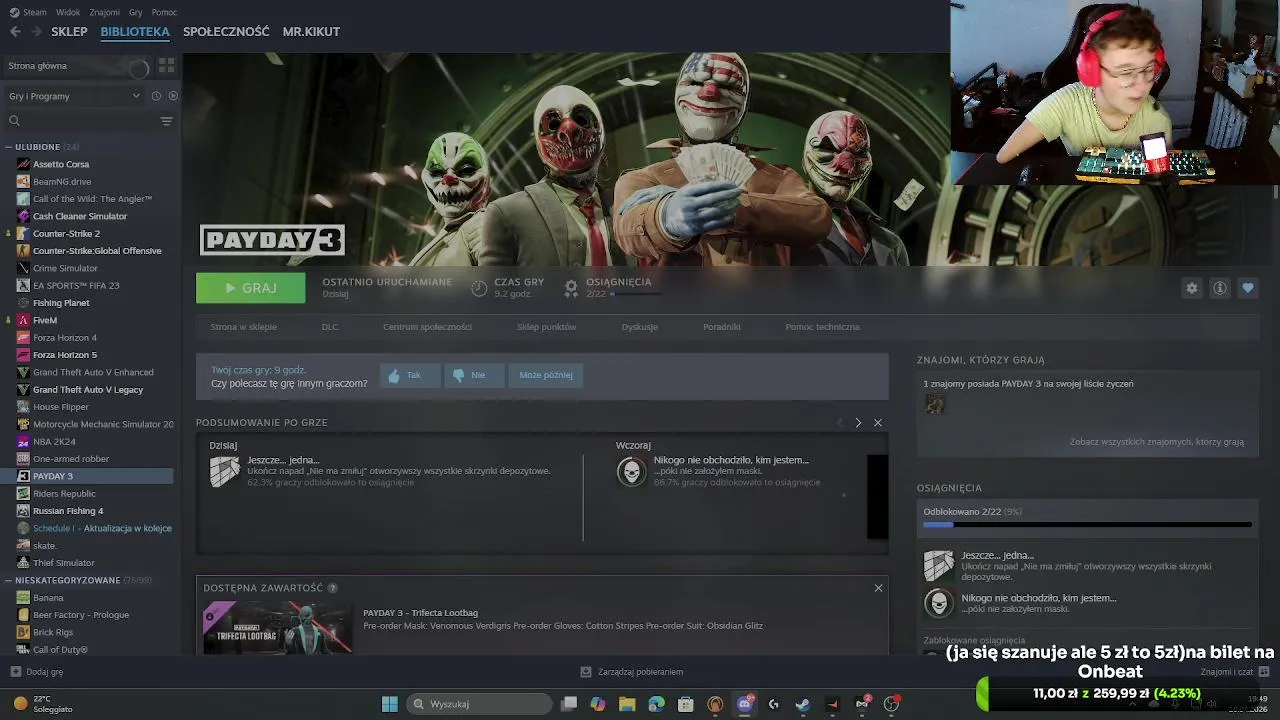This screenshot has width=1280, height=720.
Task: Close the Podsumowanie po grze panel
Action: (878, 423)
